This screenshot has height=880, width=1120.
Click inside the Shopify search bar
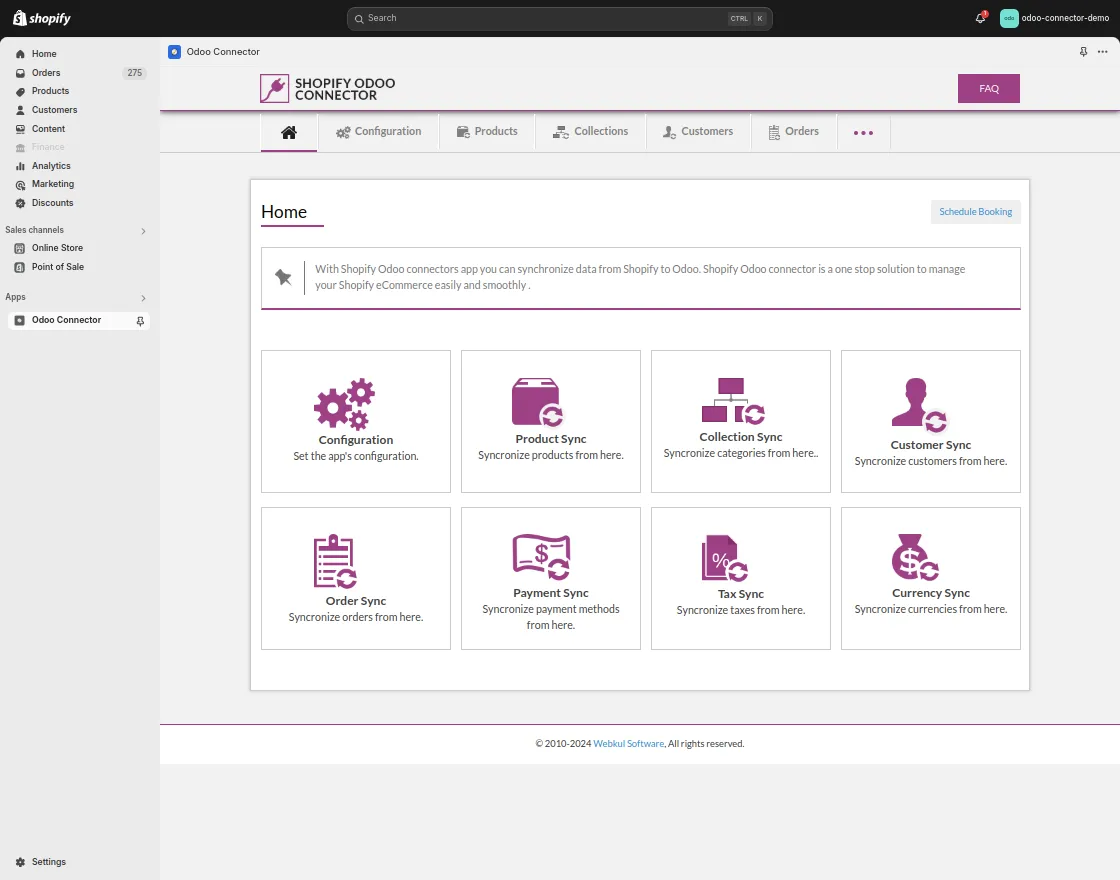(x=560, y=18)
